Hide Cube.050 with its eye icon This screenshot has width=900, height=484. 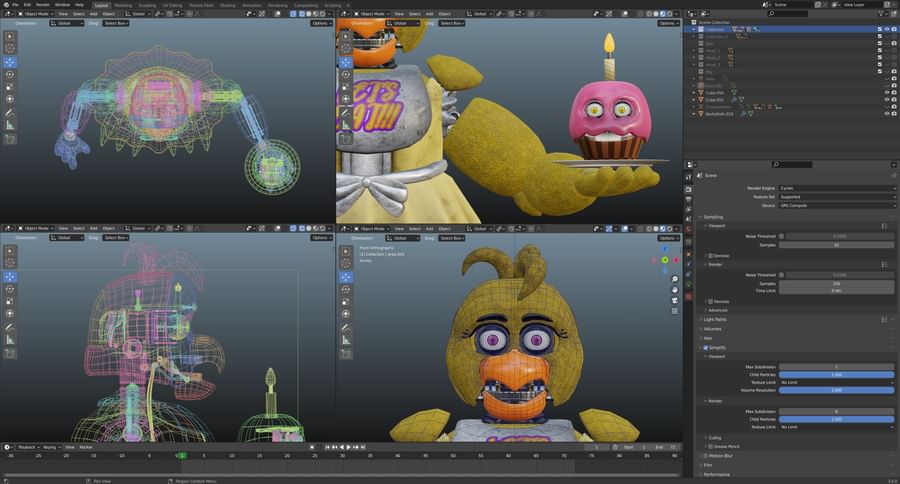887,92
